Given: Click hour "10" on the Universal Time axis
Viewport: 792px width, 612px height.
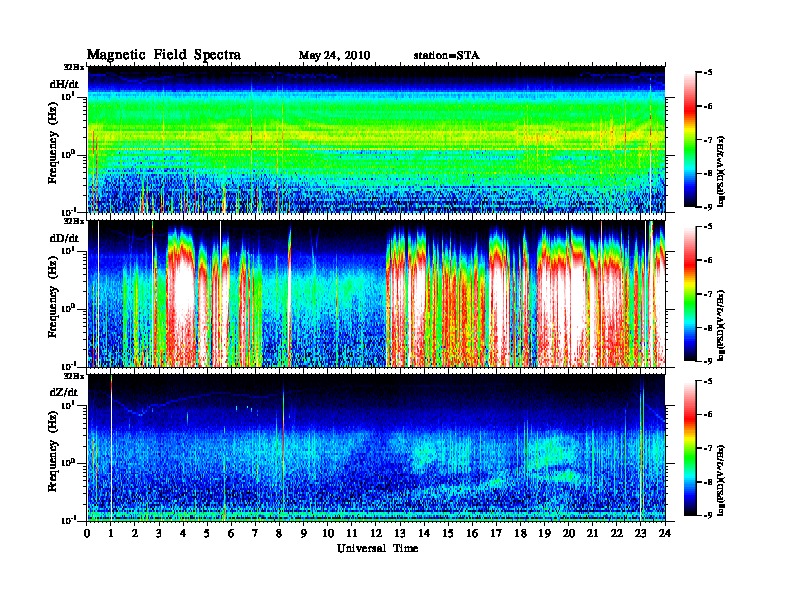Looking at the screenshot, I should click(x=328, y=534).
